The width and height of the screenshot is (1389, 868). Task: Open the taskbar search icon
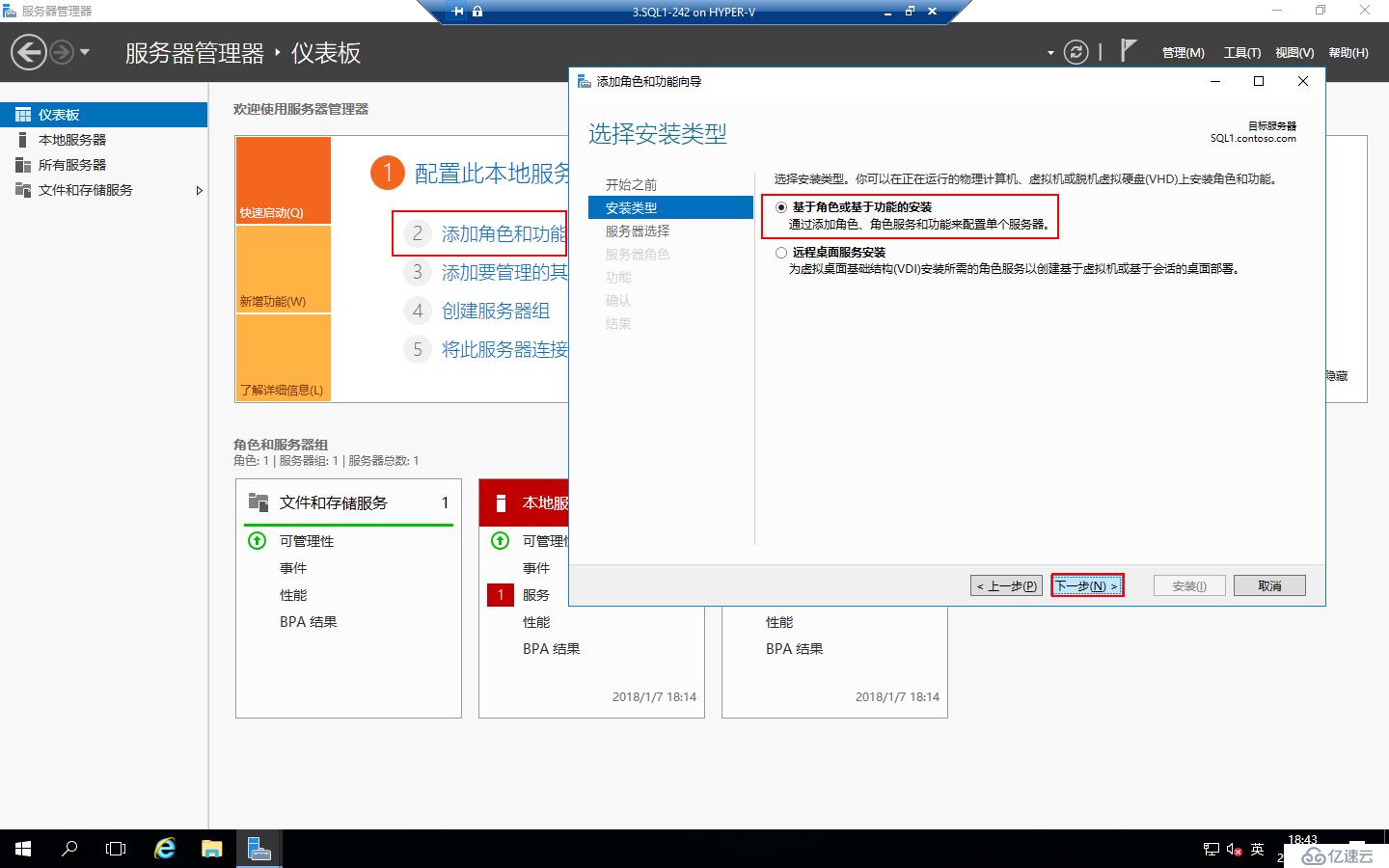69,849
